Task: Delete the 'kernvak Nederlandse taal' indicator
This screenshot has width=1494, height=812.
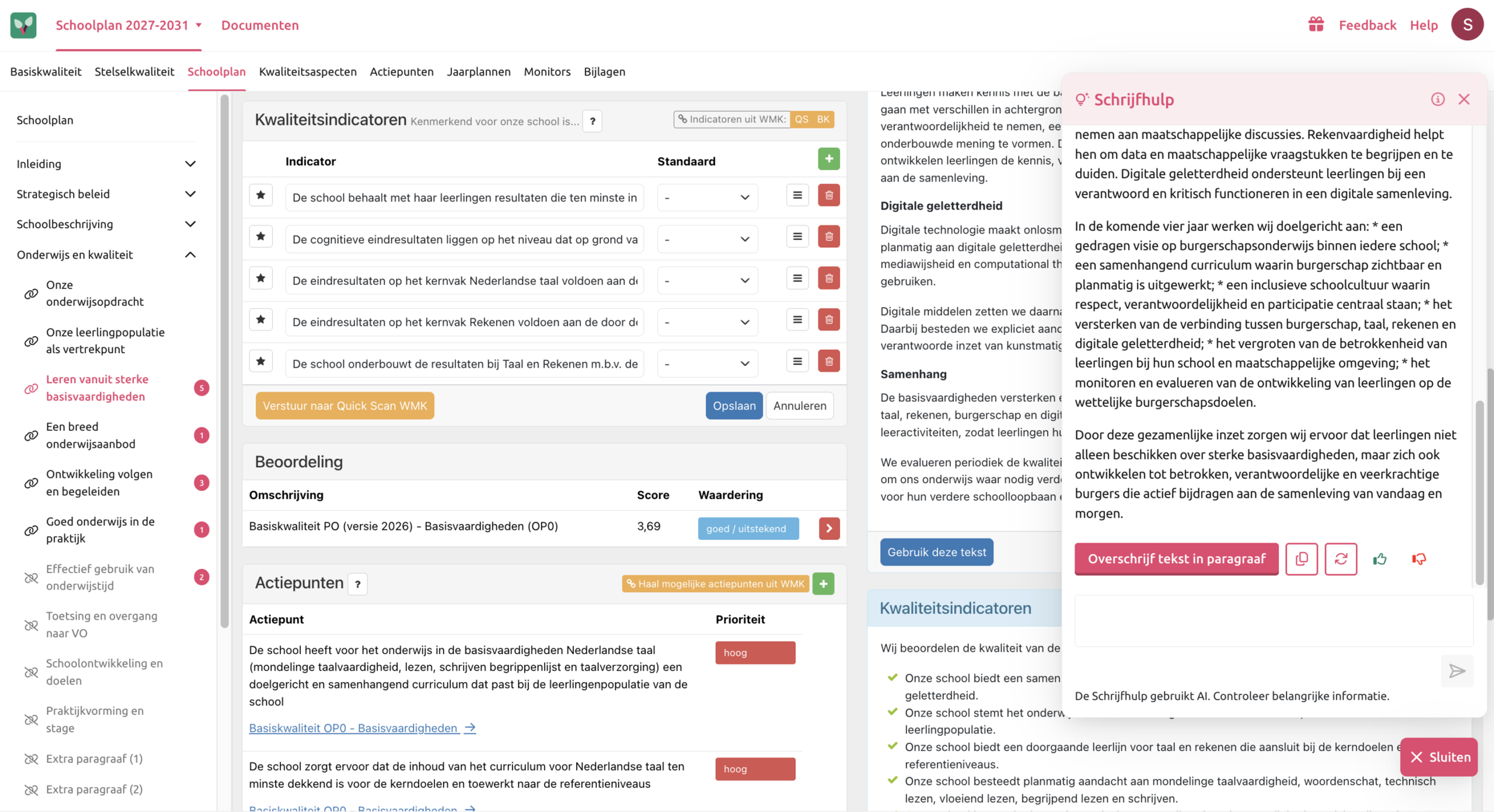Action: (829, 278)
